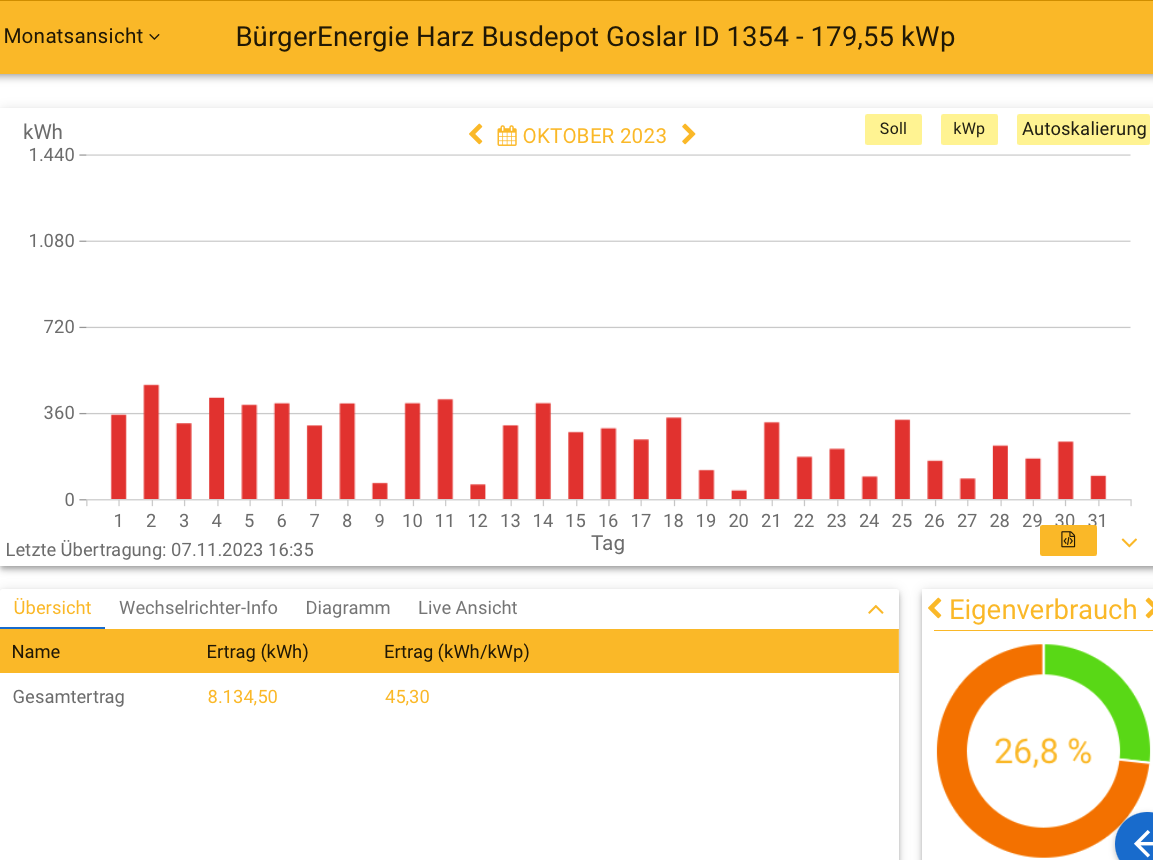Viewport: 1153px width, 860px height.
Task: Open the calendar date picker icon
Action: coord(507,136)
